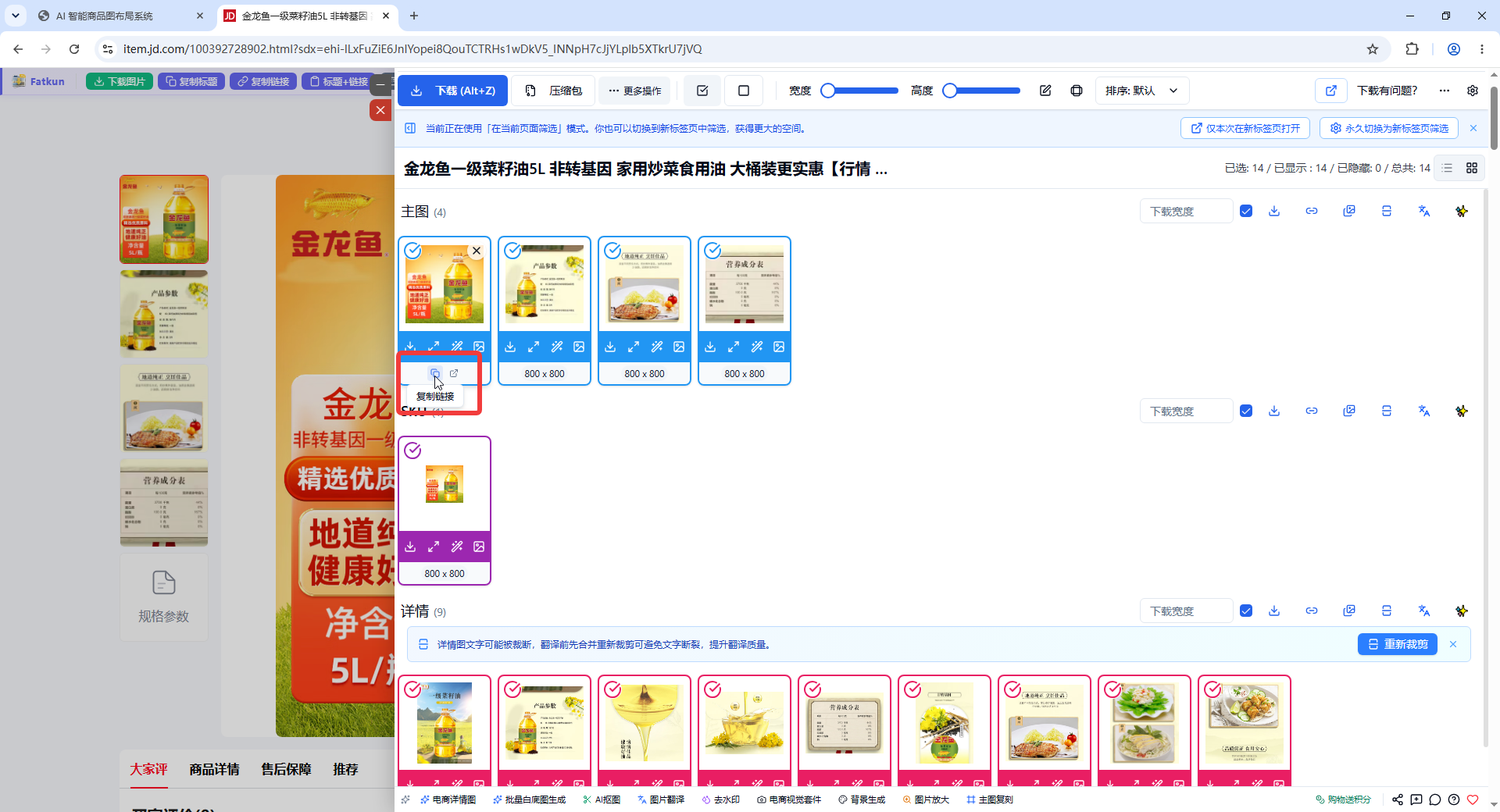The width and height of the screenshot is (1500, 812).
Task: Remove the first 主图 image with its X button
Action: pyautogui.click(x=477, y=251)
